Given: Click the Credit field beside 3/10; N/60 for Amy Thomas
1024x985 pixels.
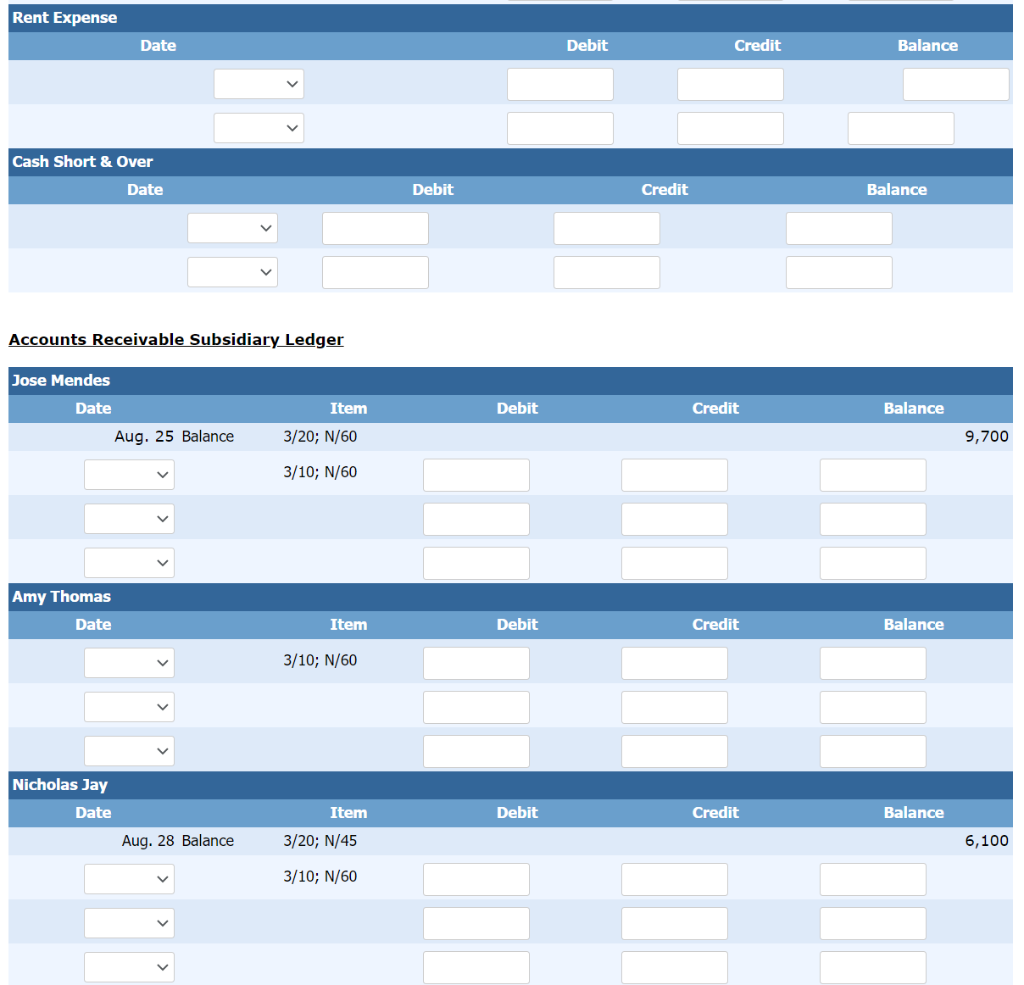Looking at the screenshot, I should (x=674, y=662).
